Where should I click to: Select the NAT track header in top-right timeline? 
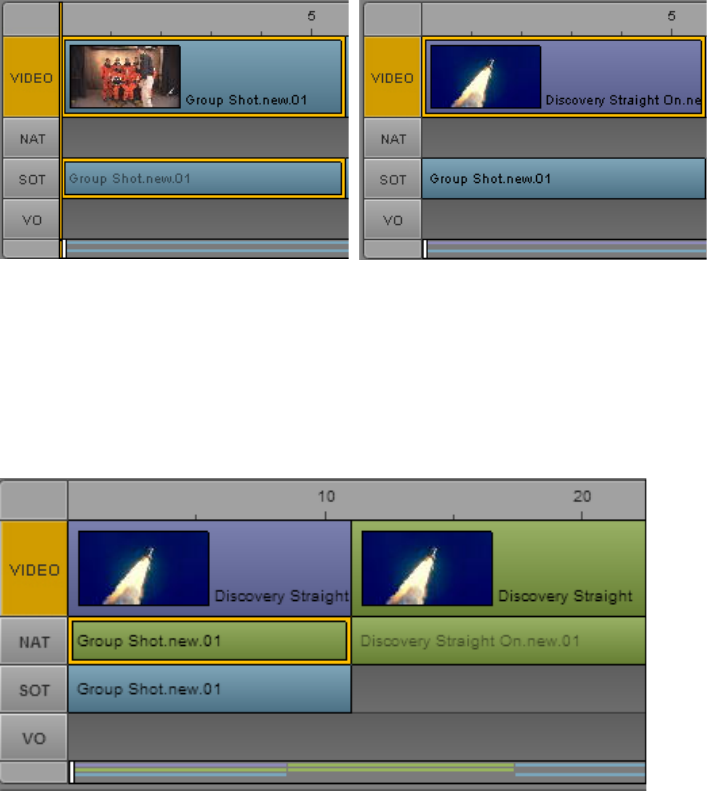click(392, 138)
